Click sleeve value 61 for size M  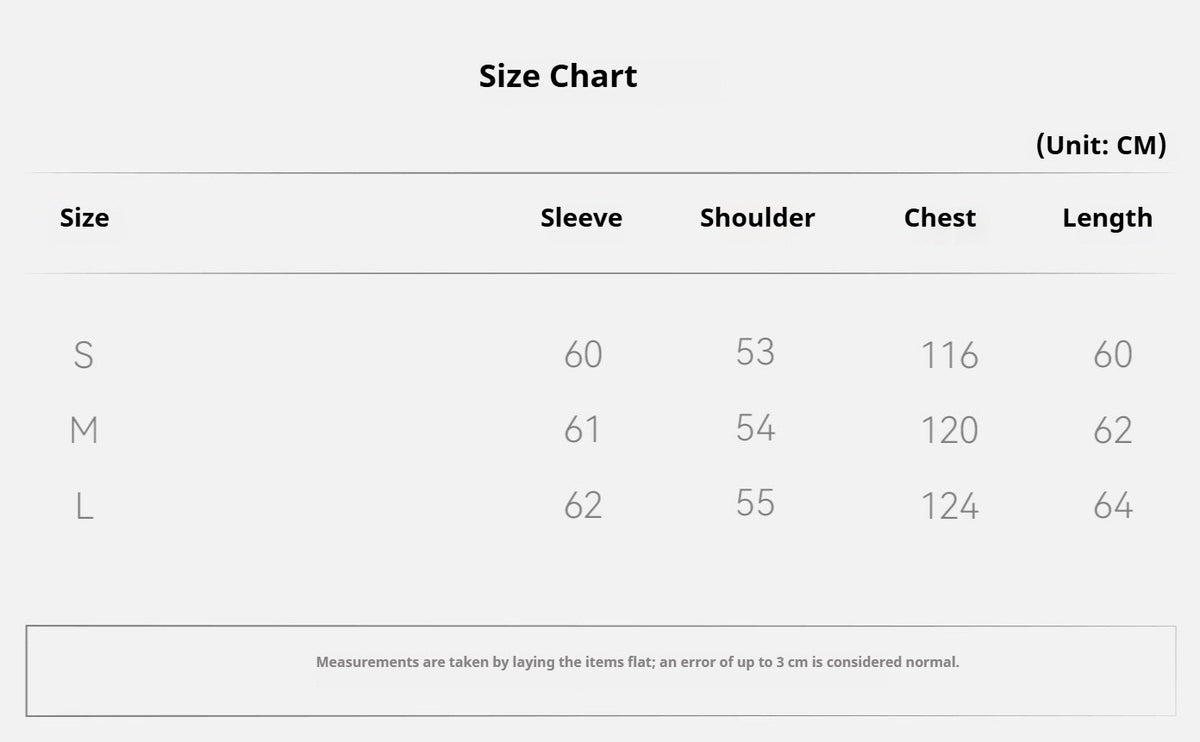pos(582,430)
